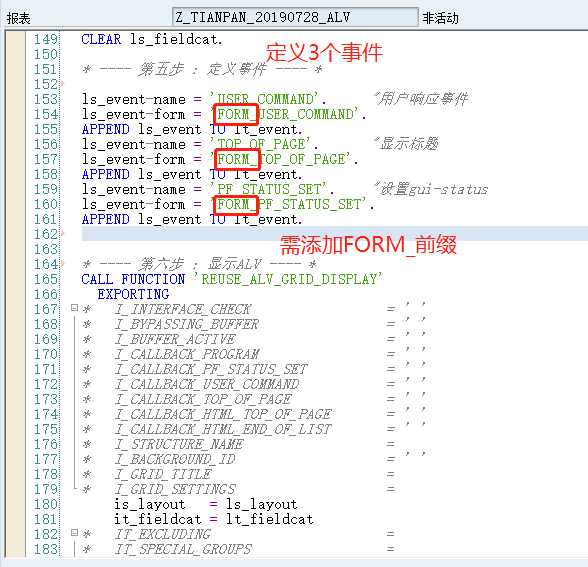The width and height of the screenshot is (588, 567).
Task: Click 'ls_event-form' on line 157
Action: pos(134,159)
